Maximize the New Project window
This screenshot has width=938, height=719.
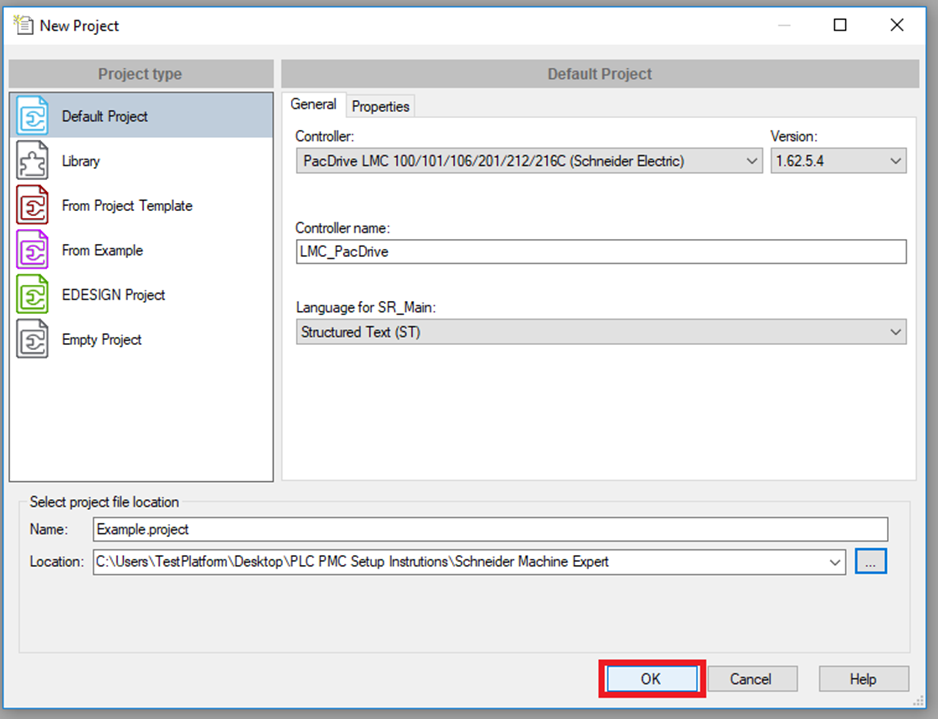(x=840, y=25)
